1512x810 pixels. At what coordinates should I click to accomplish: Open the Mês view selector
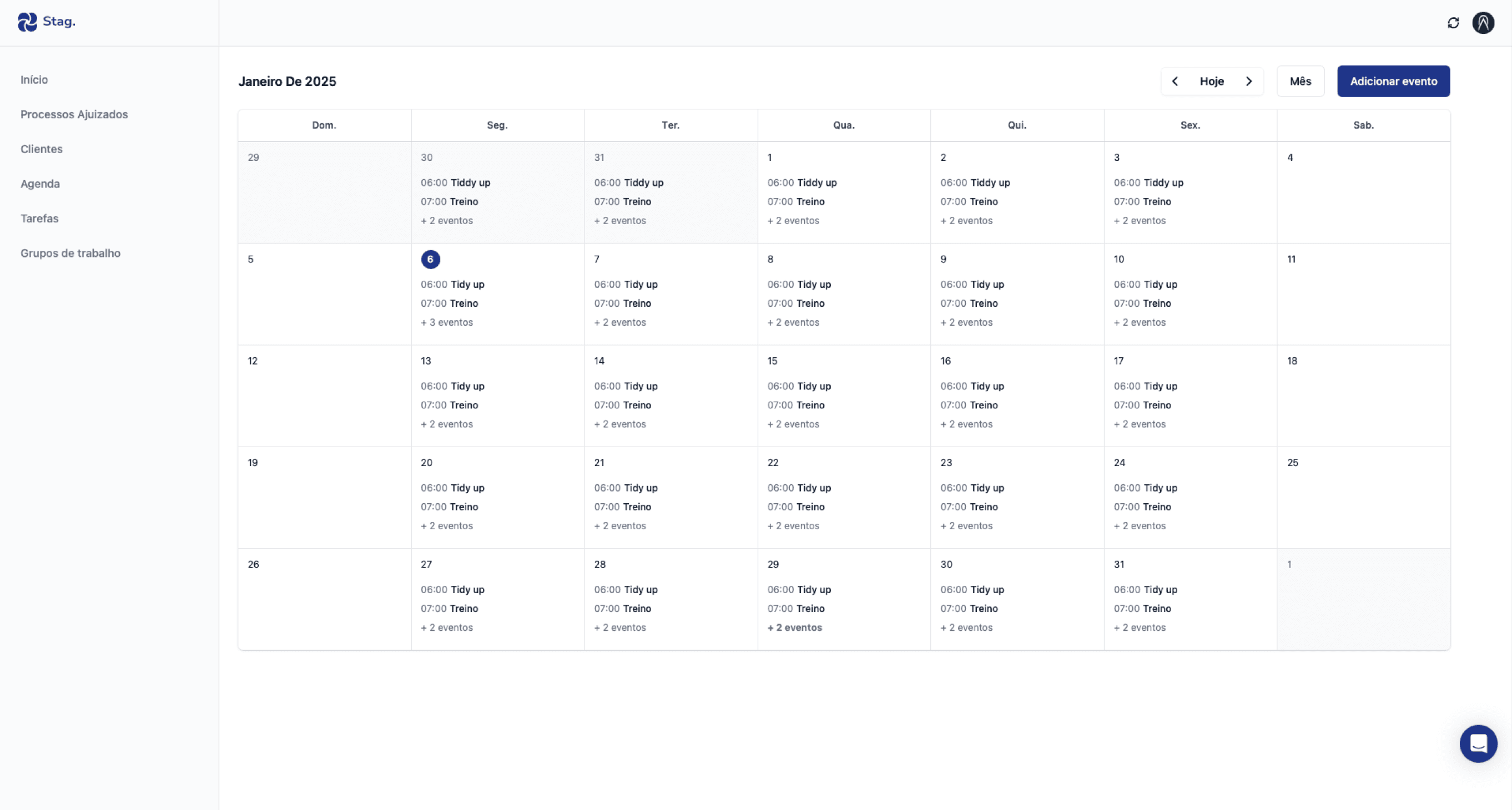[x=1300, y=82]
